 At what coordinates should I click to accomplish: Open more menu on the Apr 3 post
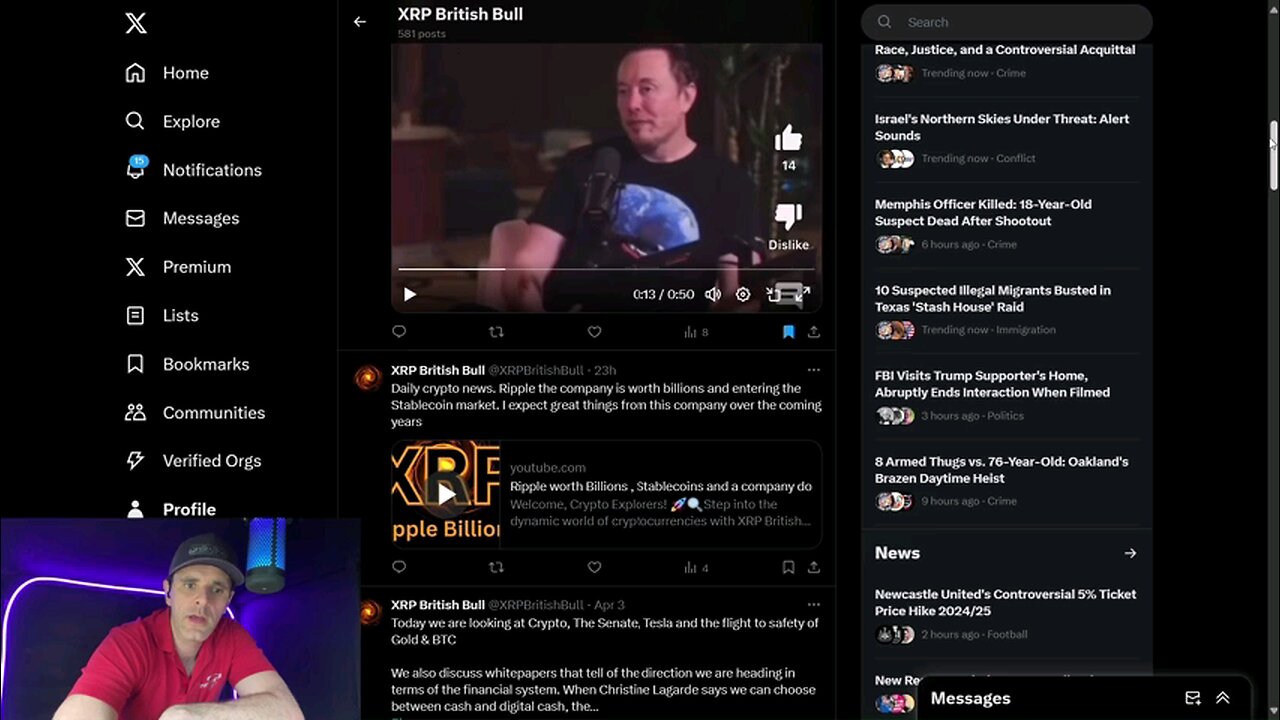click(814, 605)
